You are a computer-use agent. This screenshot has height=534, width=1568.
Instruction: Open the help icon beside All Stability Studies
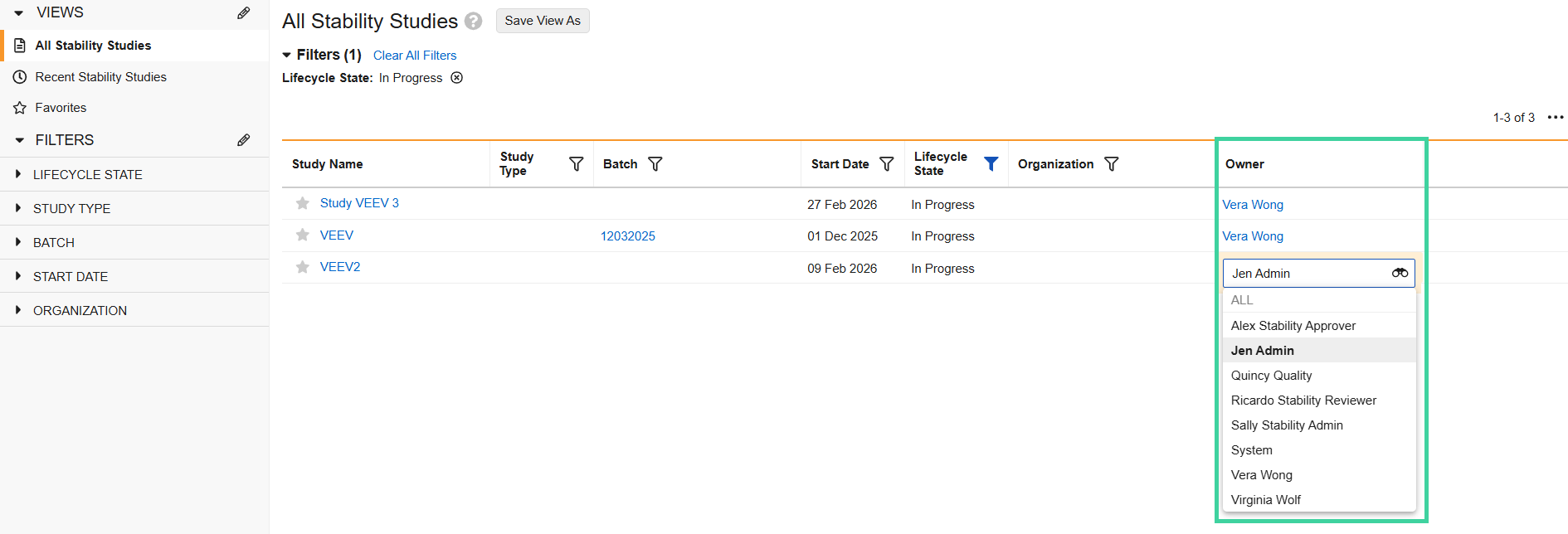pyautogui.click(x=472, y=21)
